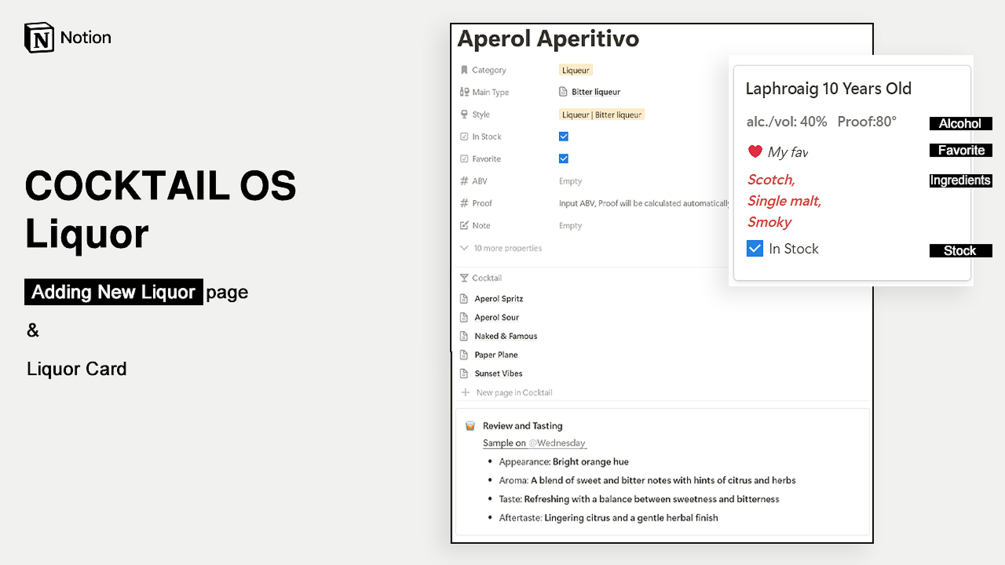Open the Sunset Vibes cocktail page
This screenshot has width=1005, height=565.
pos(498,373)
